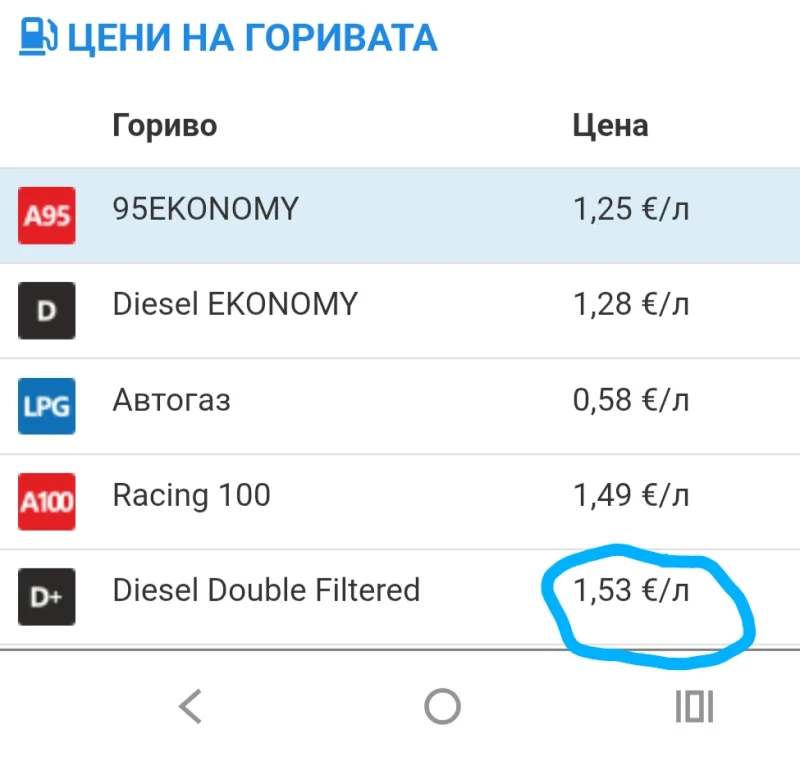Viewport: 800px width, 761px height.
Task: Click the circled 1,53 €/л price
Action: 632,591
